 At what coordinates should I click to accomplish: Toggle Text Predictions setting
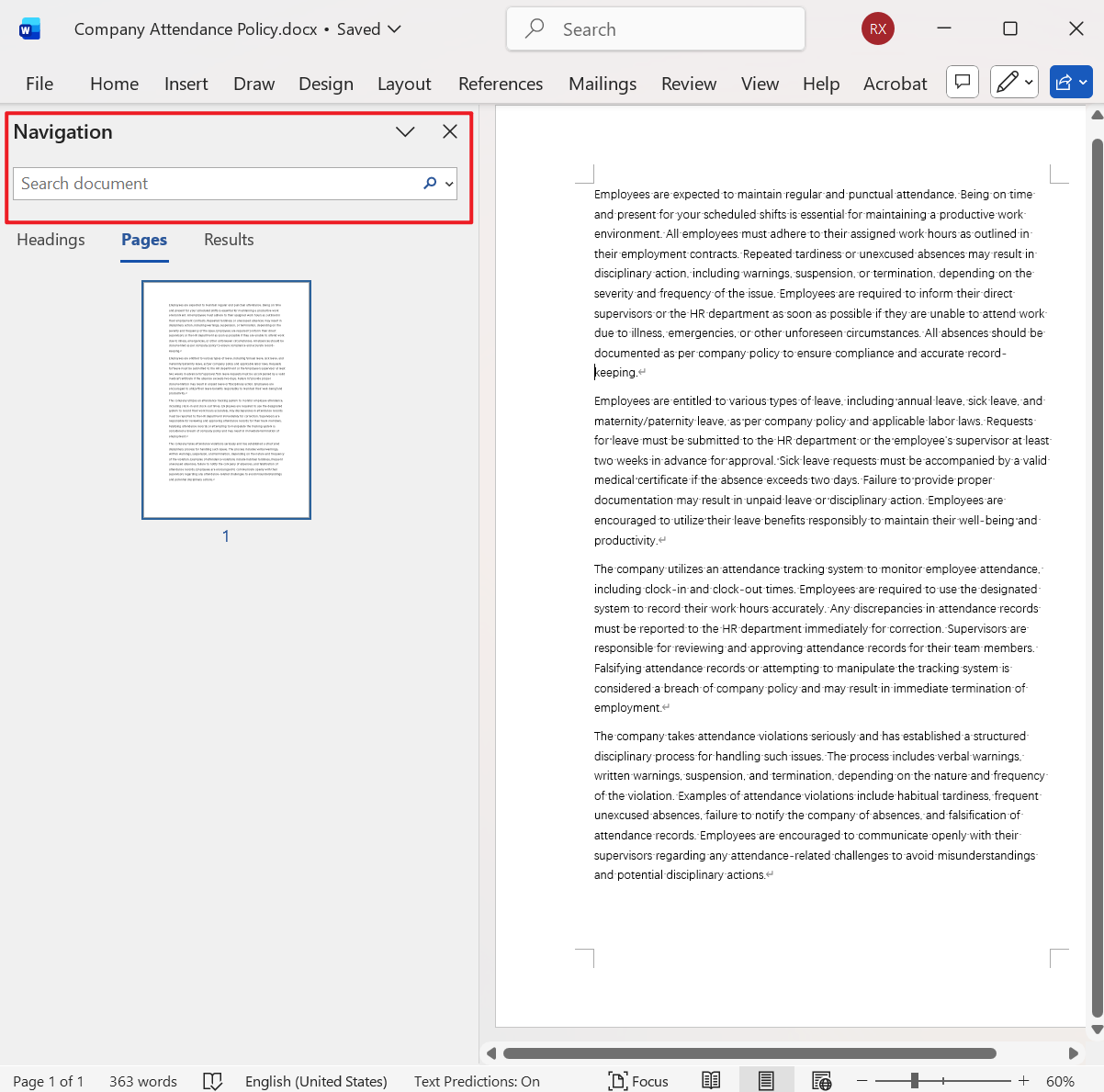pos(476,1081)
